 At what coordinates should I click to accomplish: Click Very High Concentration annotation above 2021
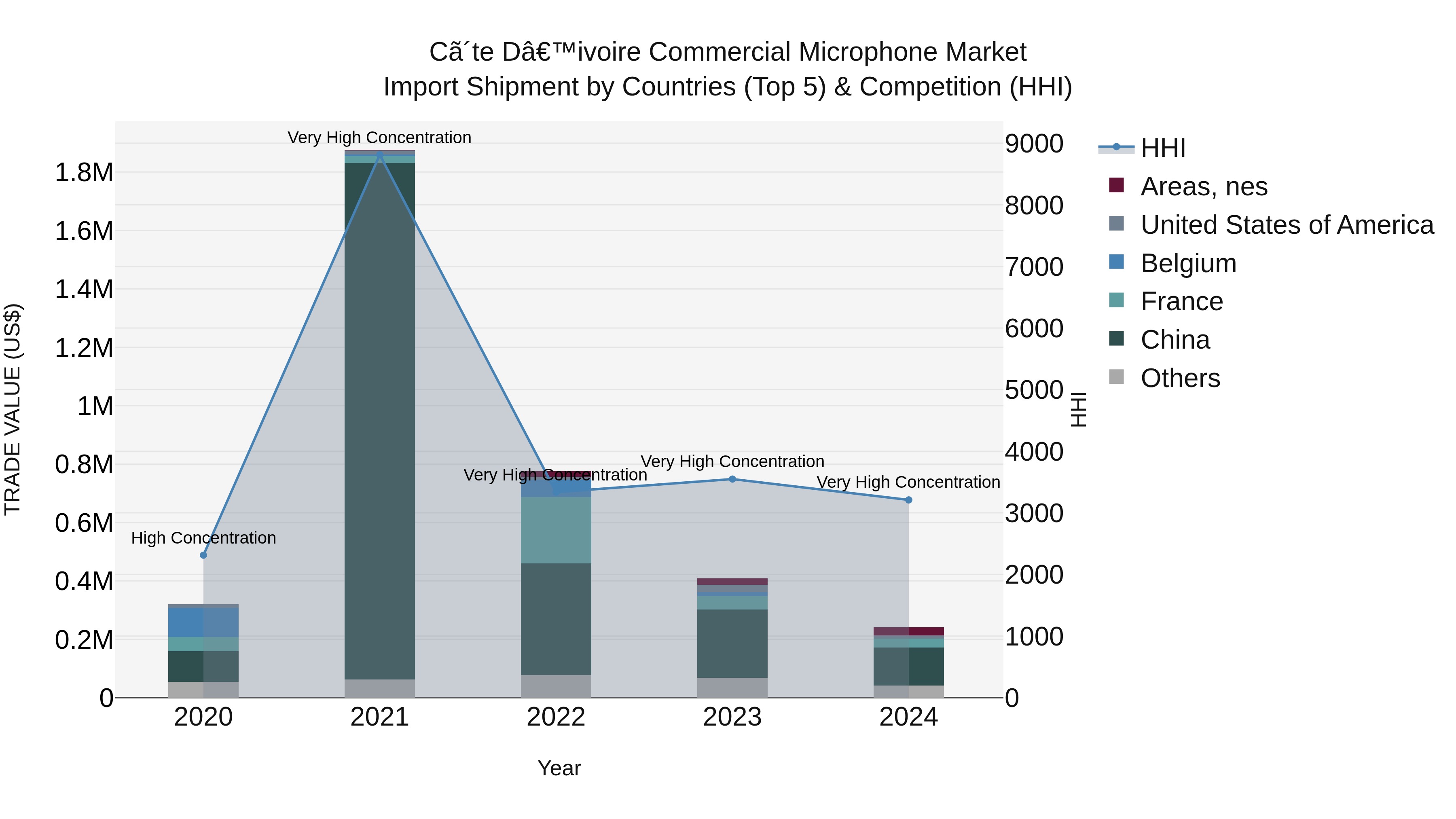point(379,138)
